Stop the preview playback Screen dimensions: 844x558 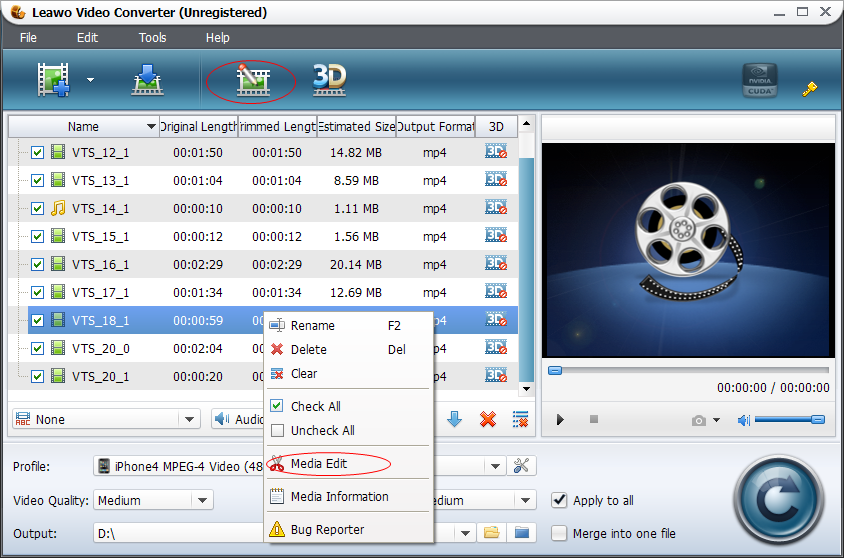(x=594, y=419)
